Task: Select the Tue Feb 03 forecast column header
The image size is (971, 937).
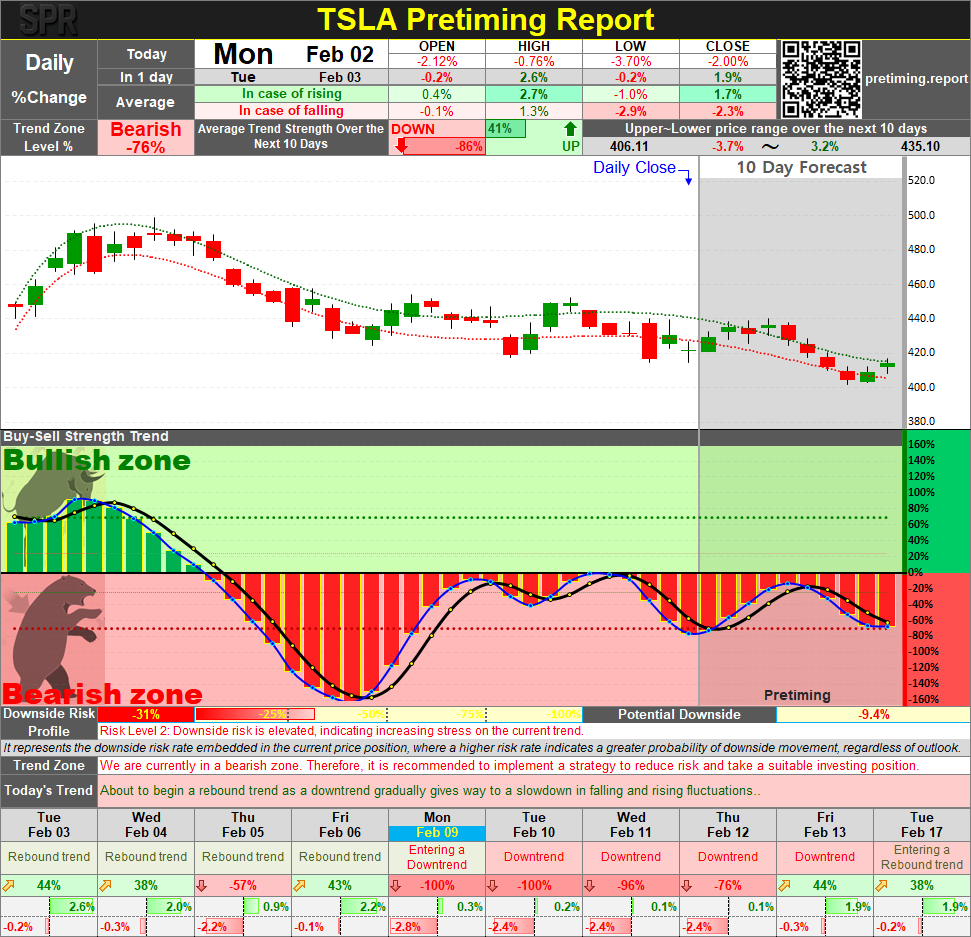Action: [49, 825]
